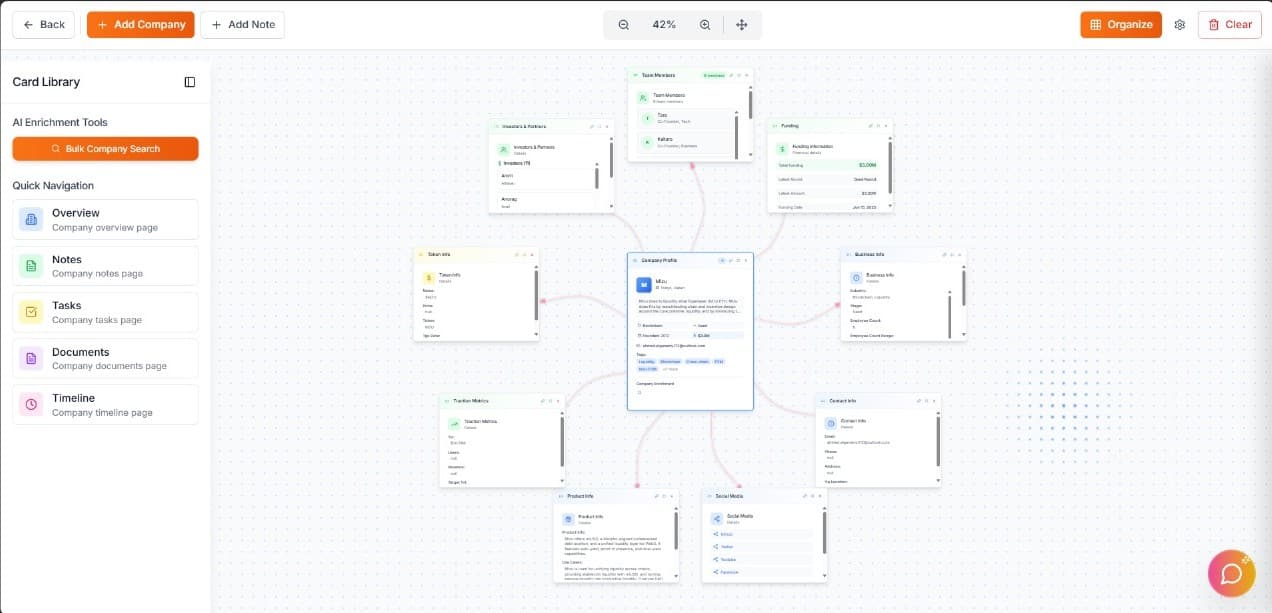This screenshot has height=613, width=1272.
Task: Click the Timeline icon in Quick Navigation
Action: tap(33, 404)
